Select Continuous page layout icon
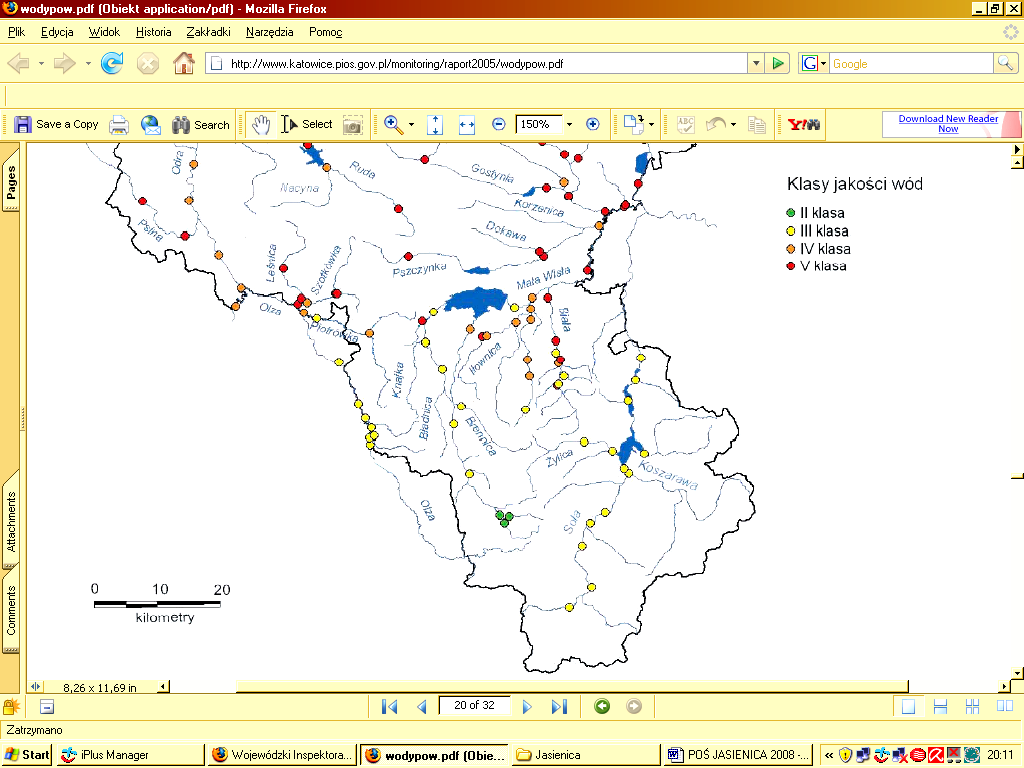 (940, 706)
